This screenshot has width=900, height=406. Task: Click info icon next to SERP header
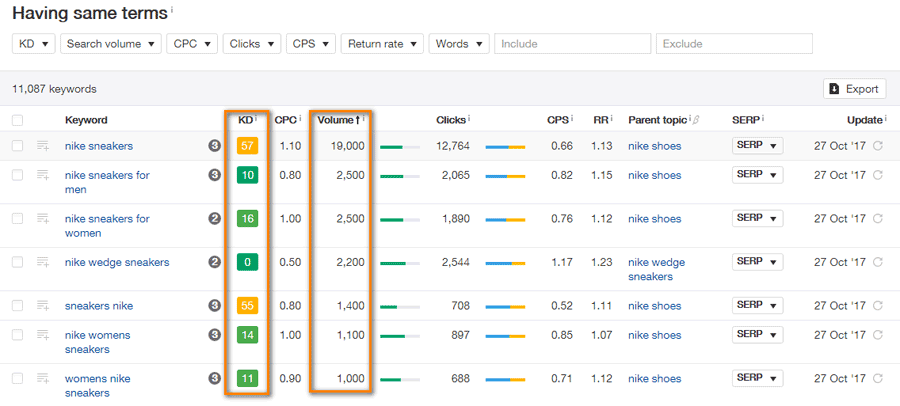(x=763, y=118)
